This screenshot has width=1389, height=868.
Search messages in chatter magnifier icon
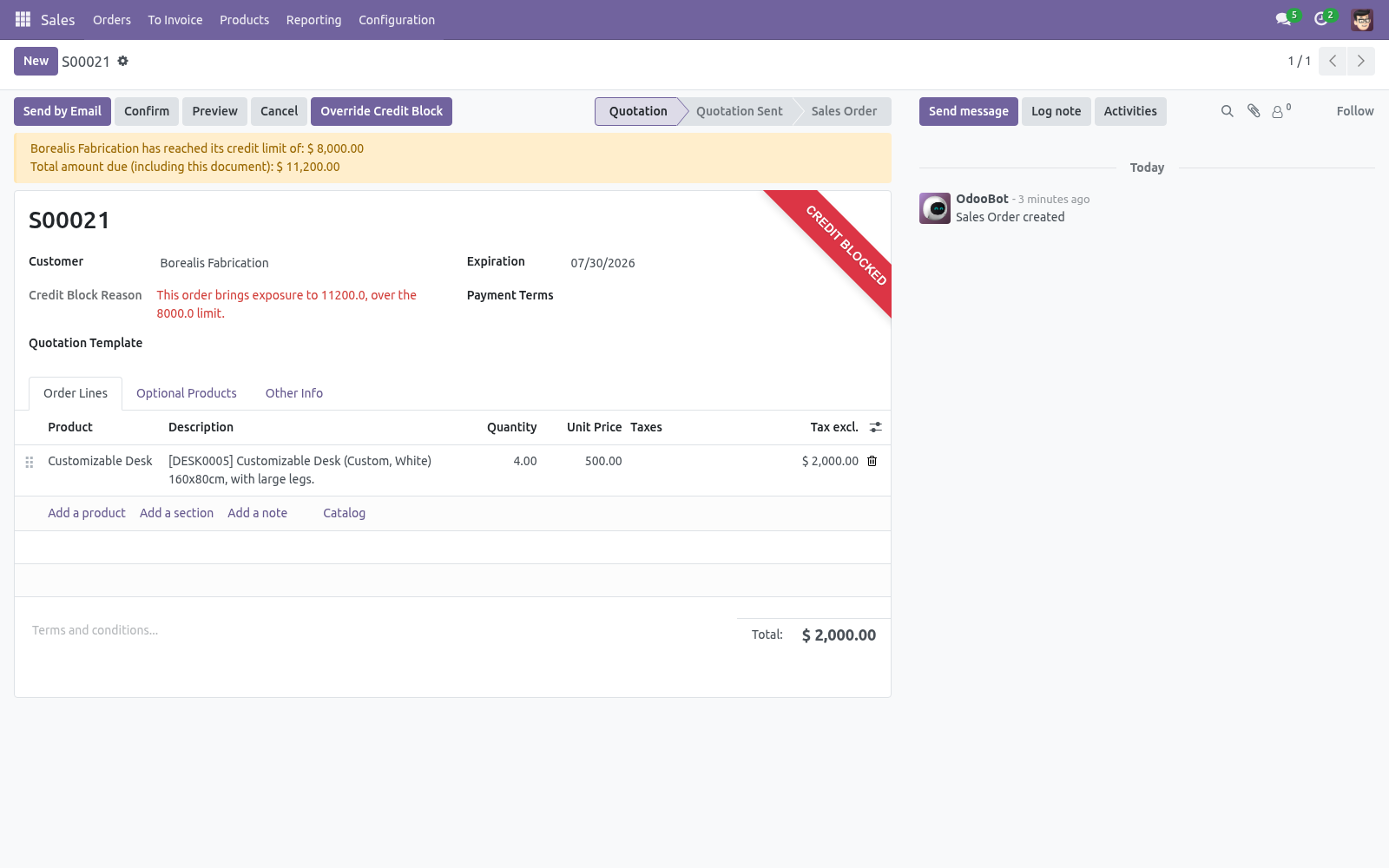(1228, 111)
